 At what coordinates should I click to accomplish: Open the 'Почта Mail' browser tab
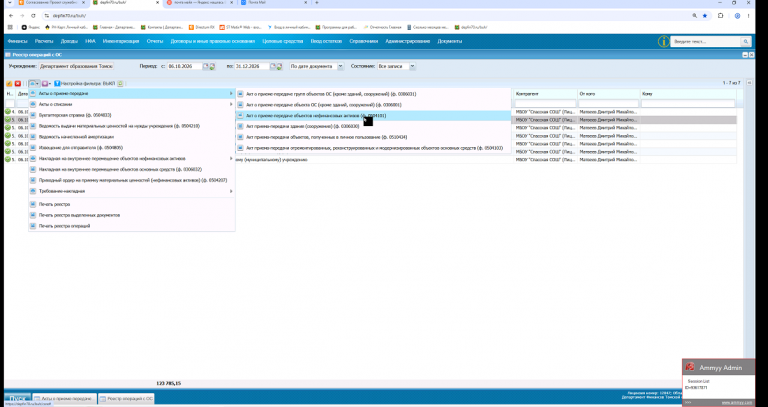[272, 3]
